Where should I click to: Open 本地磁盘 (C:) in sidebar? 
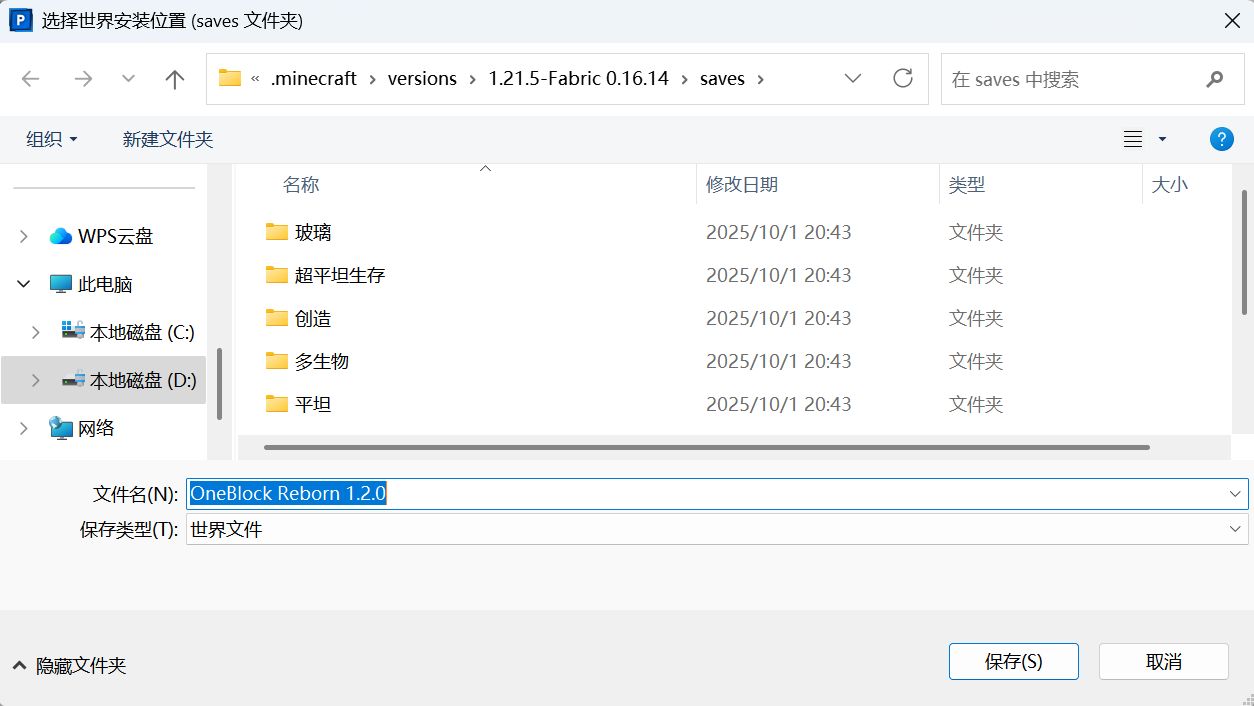tap(142, 332)
